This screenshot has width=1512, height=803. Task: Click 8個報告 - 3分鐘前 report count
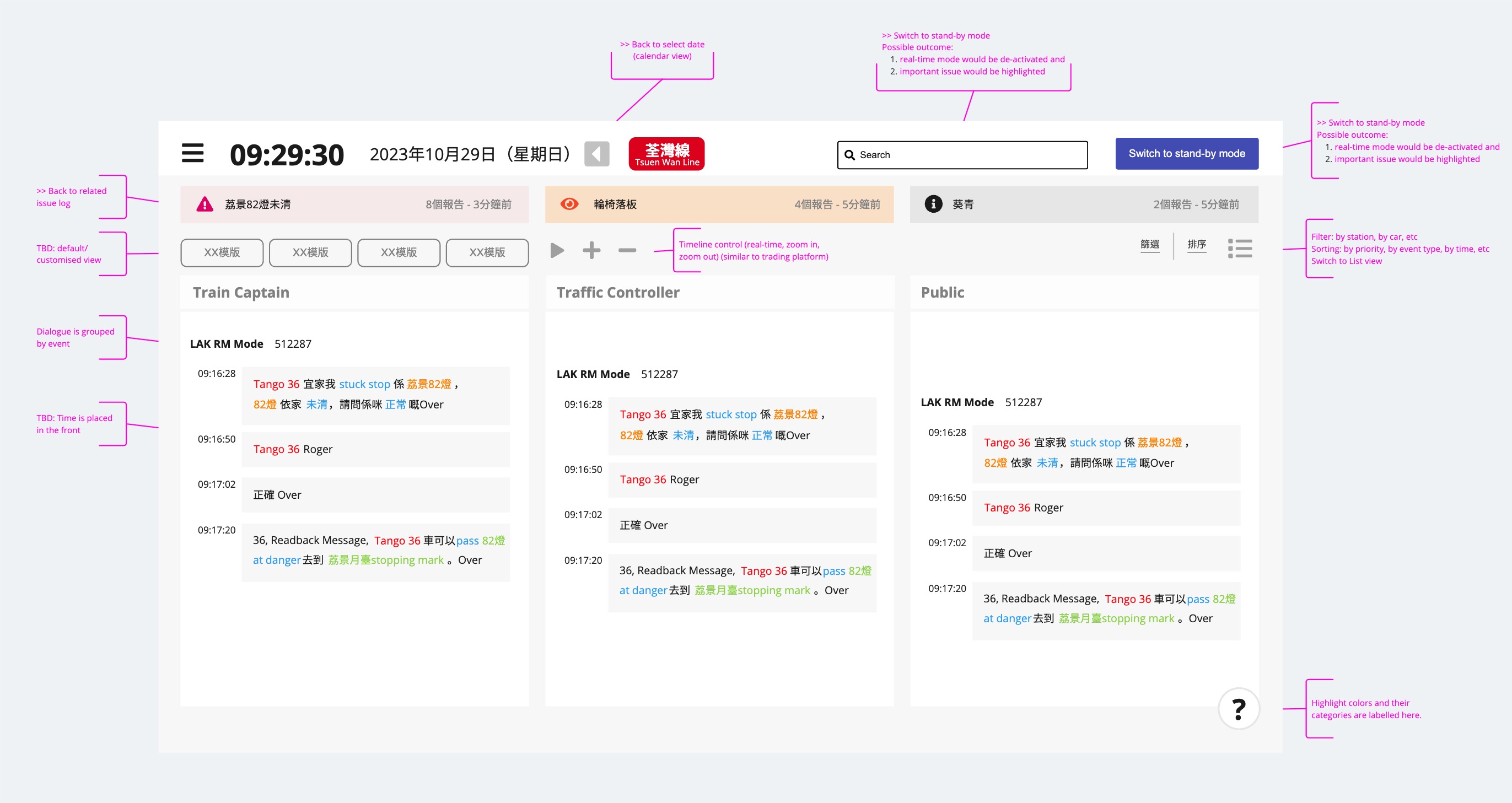pos(469,204)
